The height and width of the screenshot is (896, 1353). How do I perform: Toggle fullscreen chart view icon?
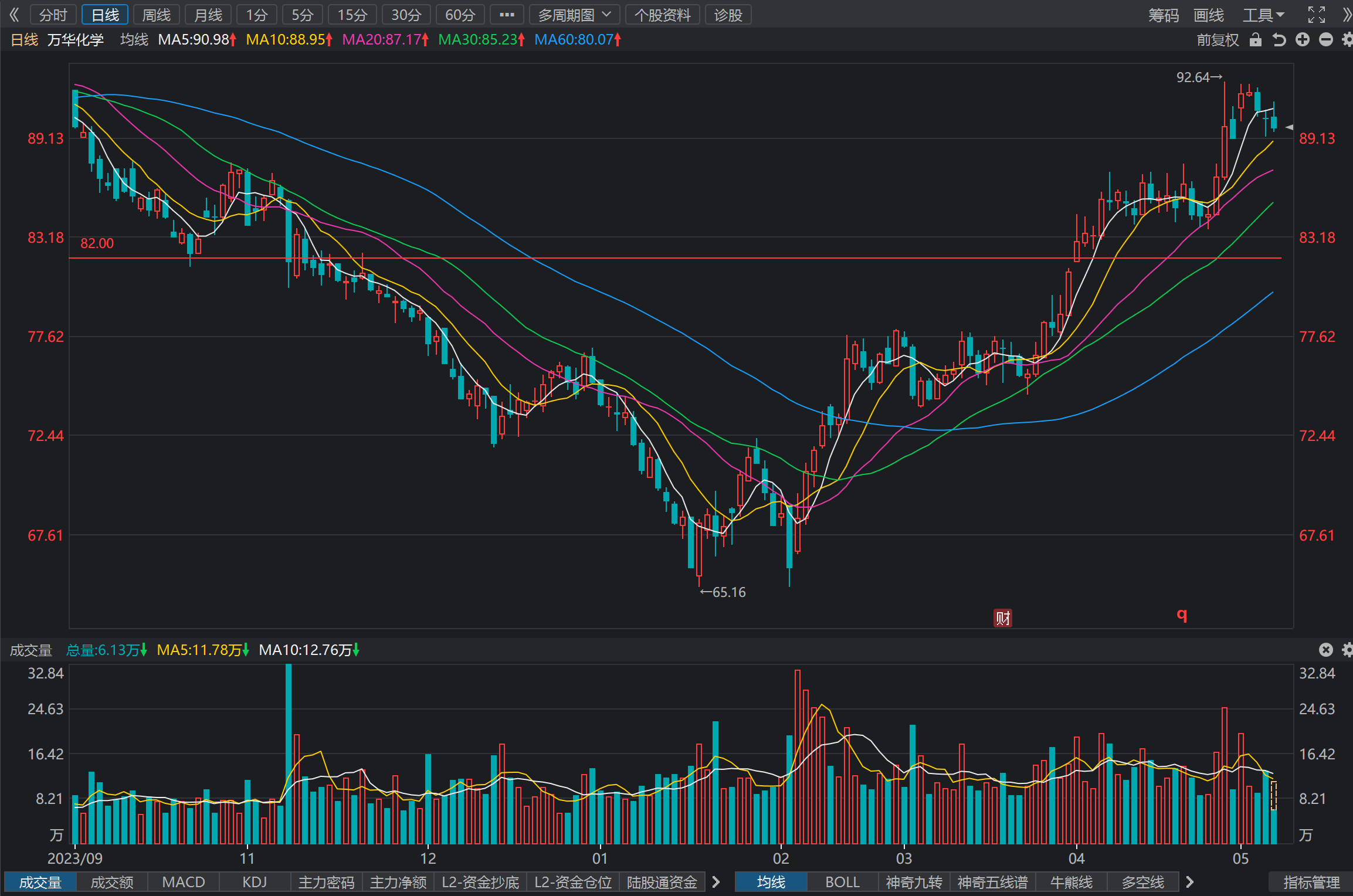coord(1317,15)
